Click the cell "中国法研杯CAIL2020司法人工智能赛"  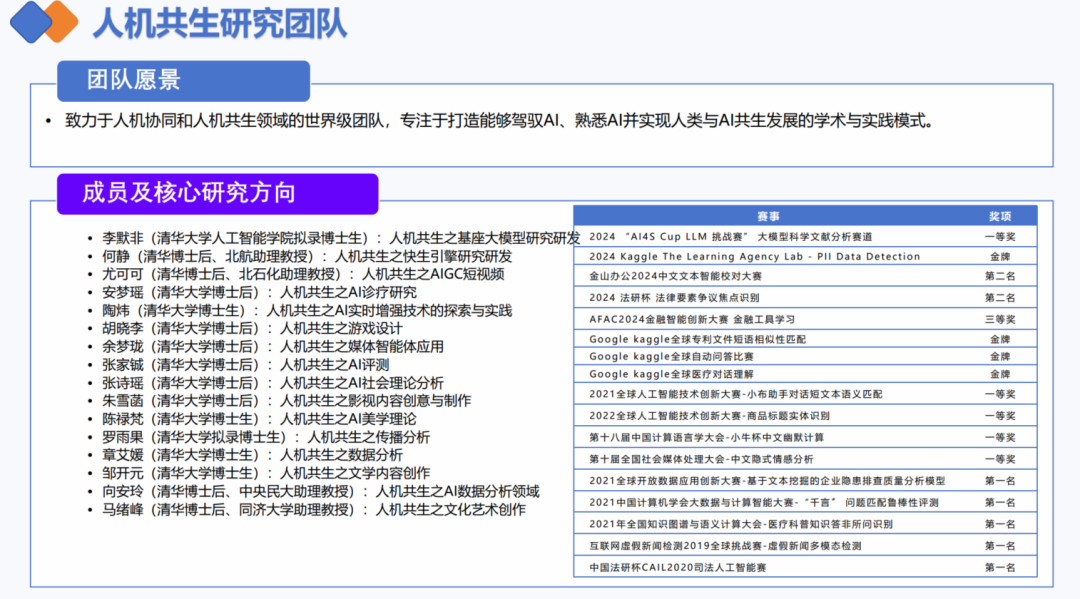pyautogui.click(x=678, y=568)
